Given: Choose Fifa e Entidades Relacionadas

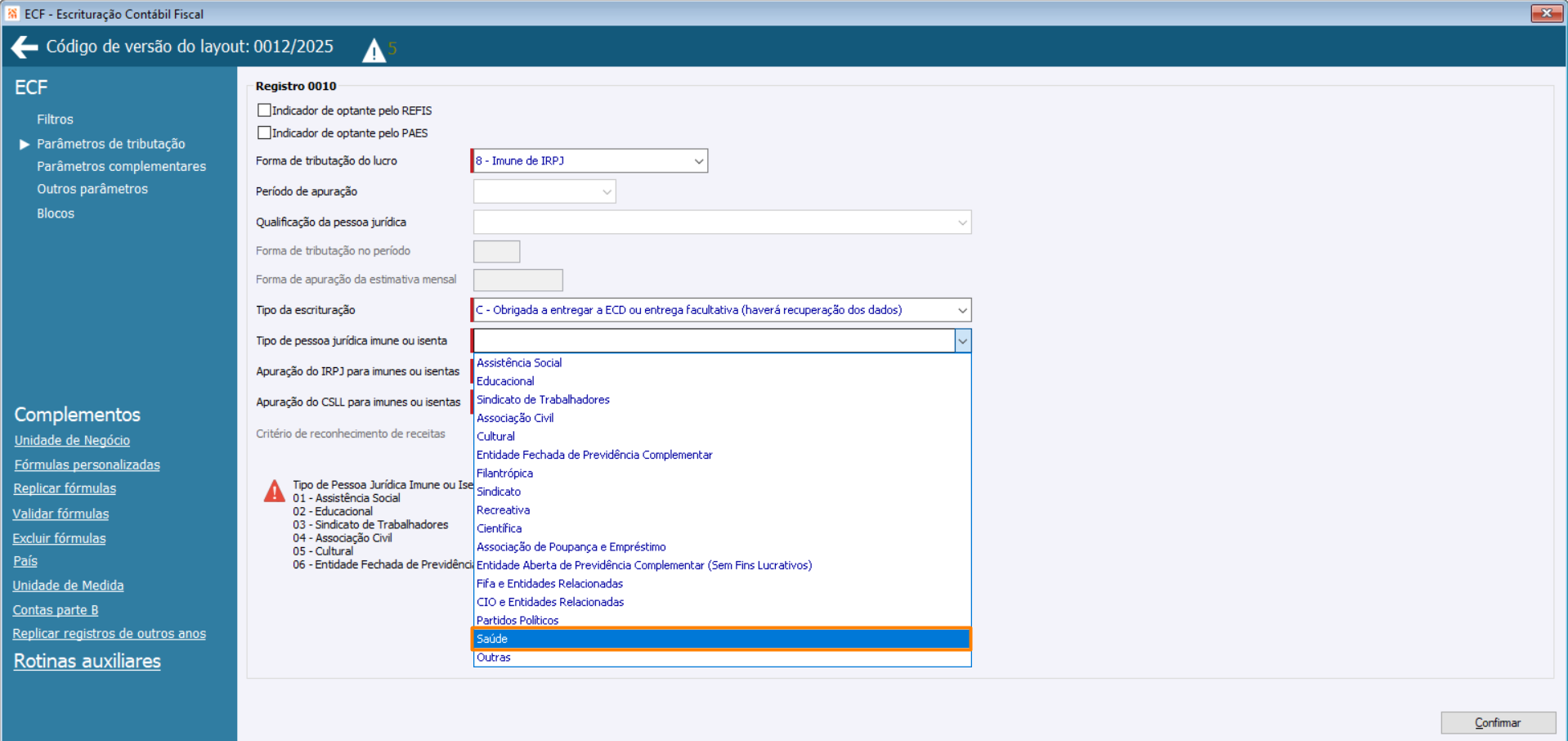Looking at the screenshot, I should [722, 583].
